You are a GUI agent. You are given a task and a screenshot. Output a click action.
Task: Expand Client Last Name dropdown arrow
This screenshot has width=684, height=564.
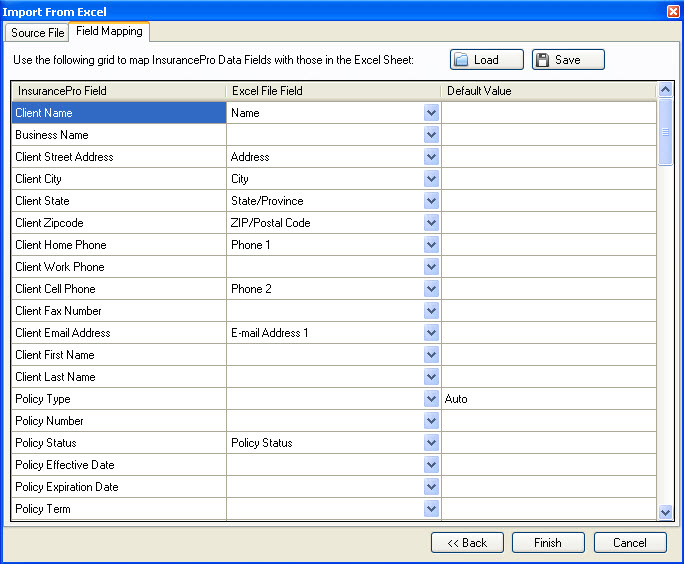click(x=431, y=376)
